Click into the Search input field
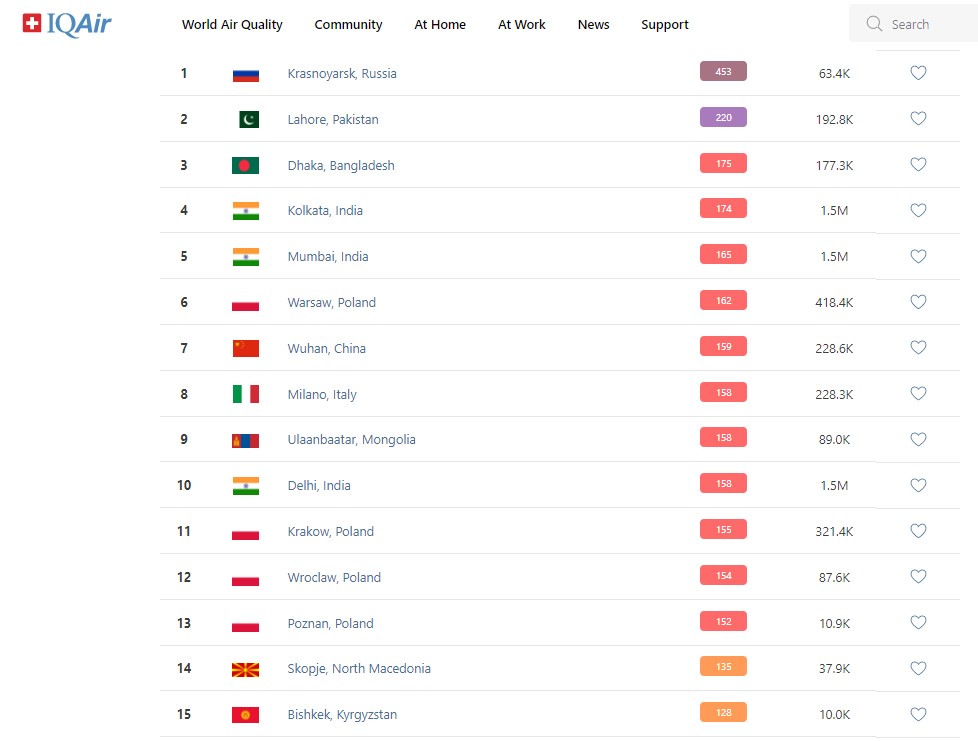The height and width of the screenshot is (741, 978). tap(925, 24)
